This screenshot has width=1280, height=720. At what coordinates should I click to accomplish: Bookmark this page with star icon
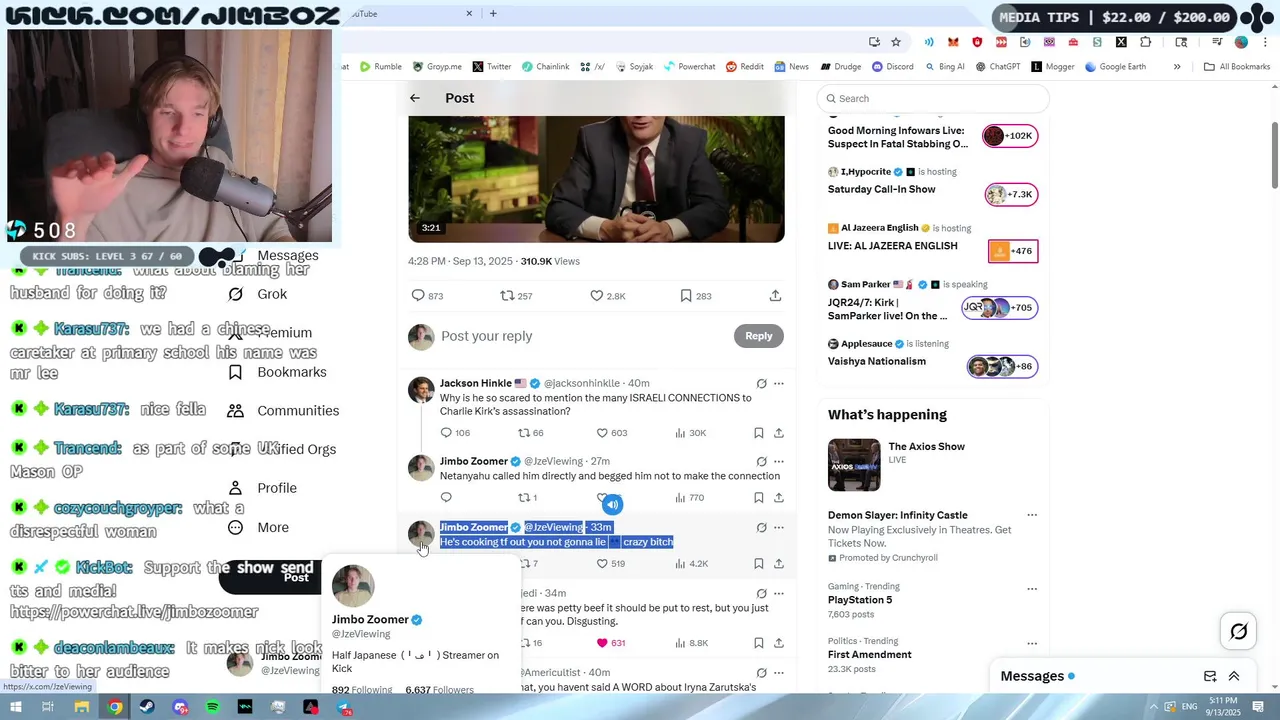pos(896,42)
